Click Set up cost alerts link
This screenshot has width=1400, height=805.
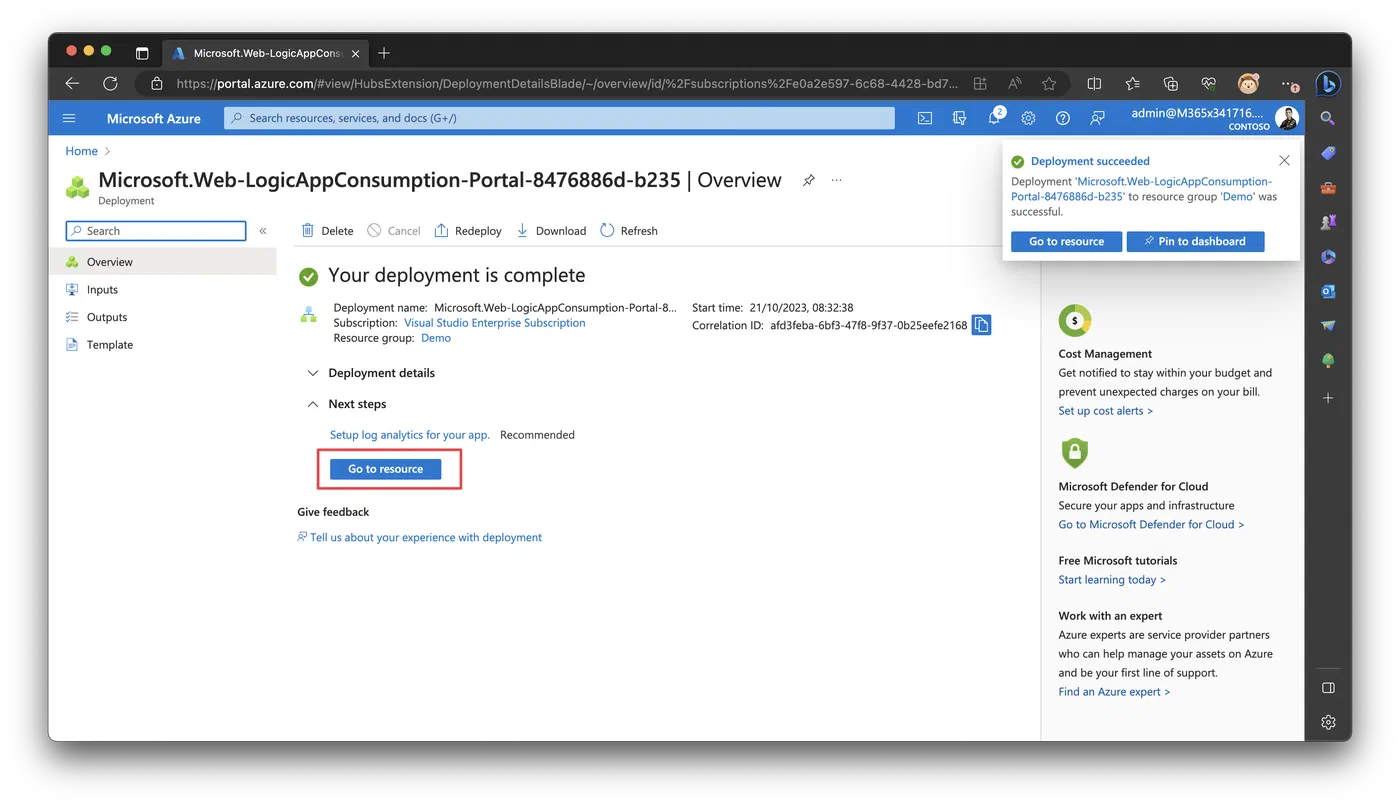(x=1105, y=411)
